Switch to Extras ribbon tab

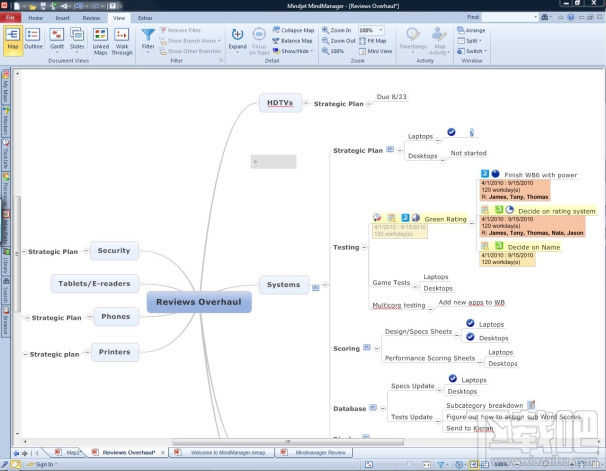click(145, 18)
